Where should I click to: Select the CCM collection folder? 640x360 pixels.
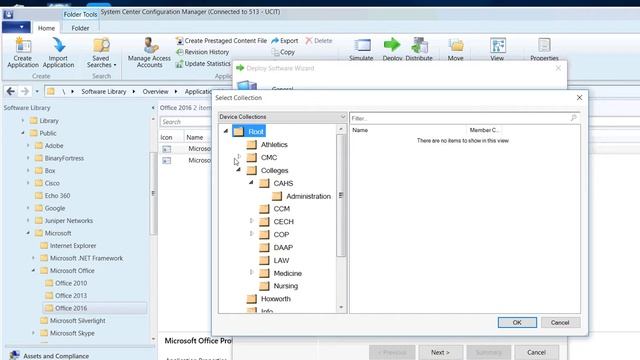(275, 209)
